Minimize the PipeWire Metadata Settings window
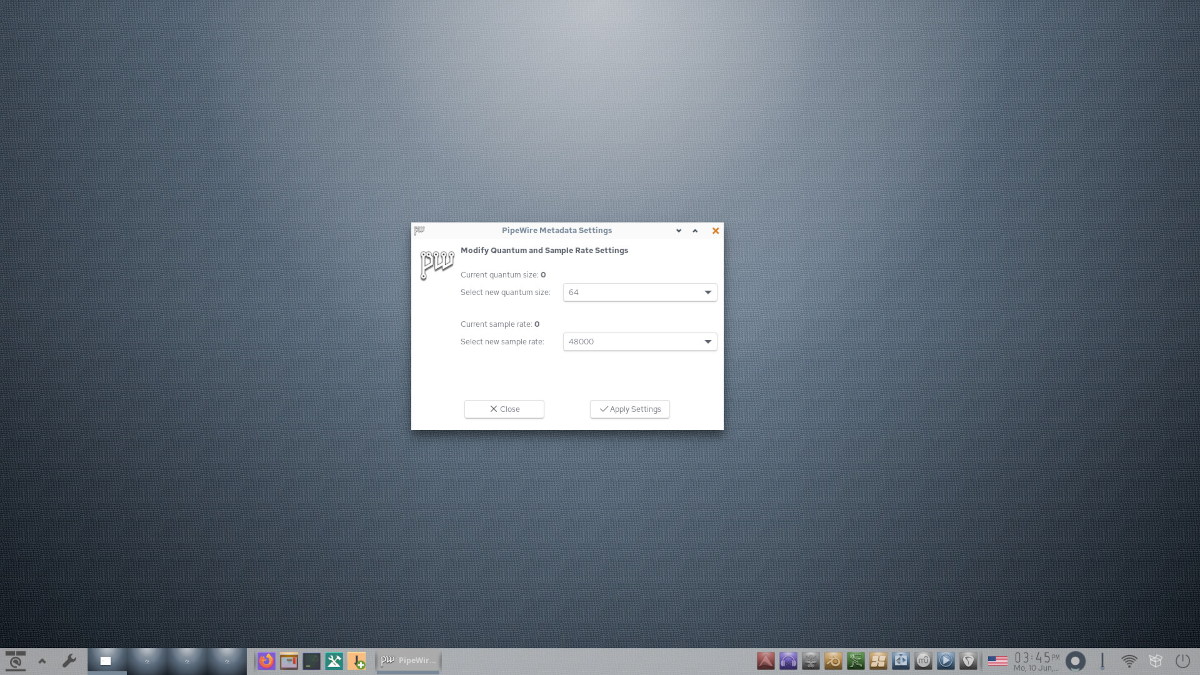This screenshot has width=1200, height=675. 679,231
